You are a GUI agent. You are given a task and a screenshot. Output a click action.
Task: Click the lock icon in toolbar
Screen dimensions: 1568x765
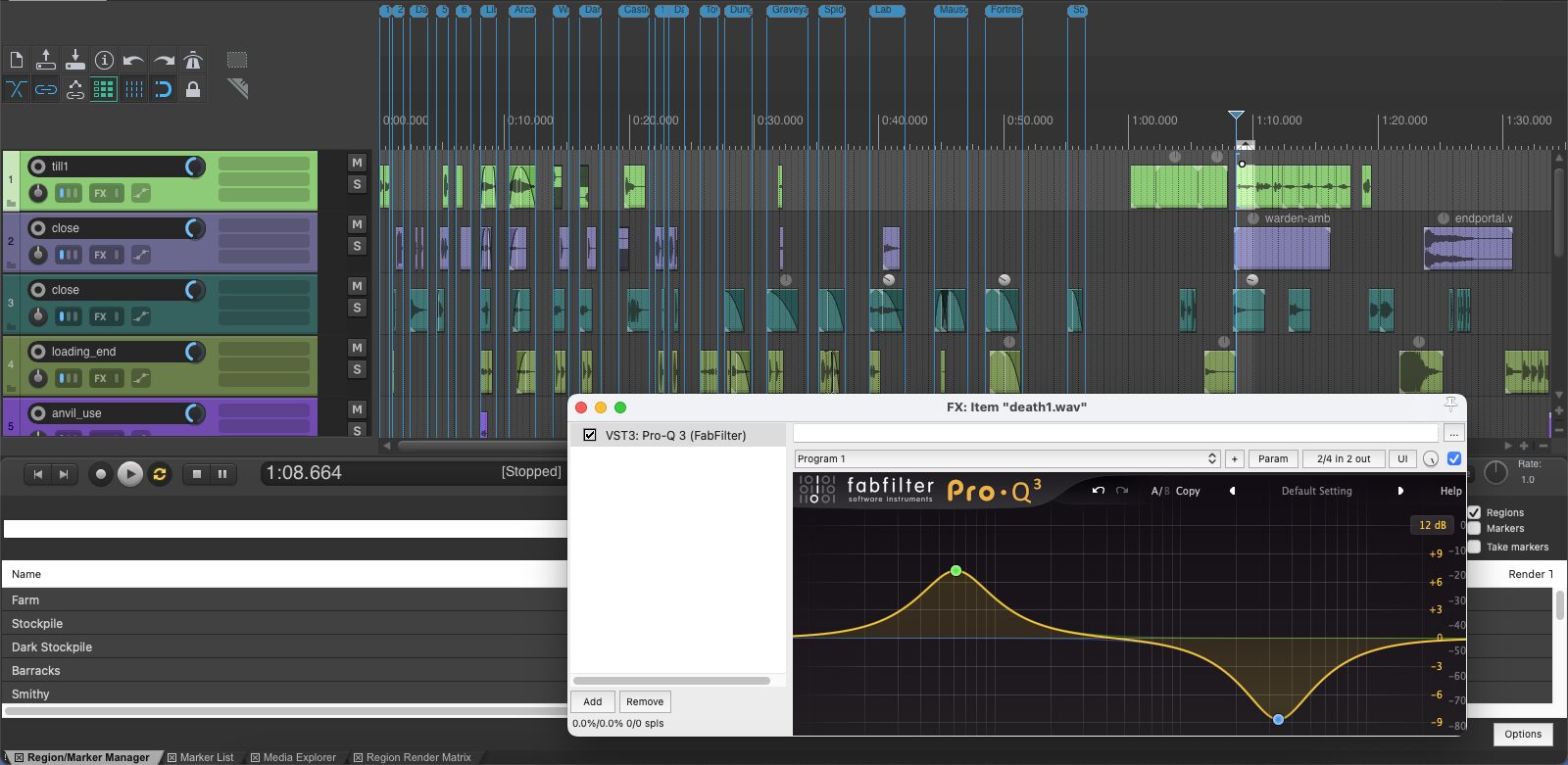tap(193, 90)
